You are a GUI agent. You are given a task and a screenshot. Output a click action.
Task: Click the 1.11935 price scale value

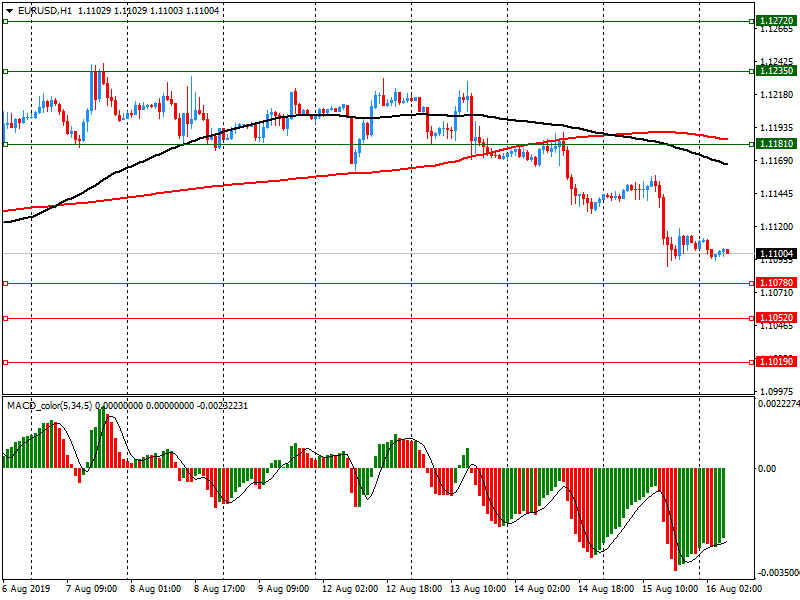pyautogui.click(x=777, y=128)
